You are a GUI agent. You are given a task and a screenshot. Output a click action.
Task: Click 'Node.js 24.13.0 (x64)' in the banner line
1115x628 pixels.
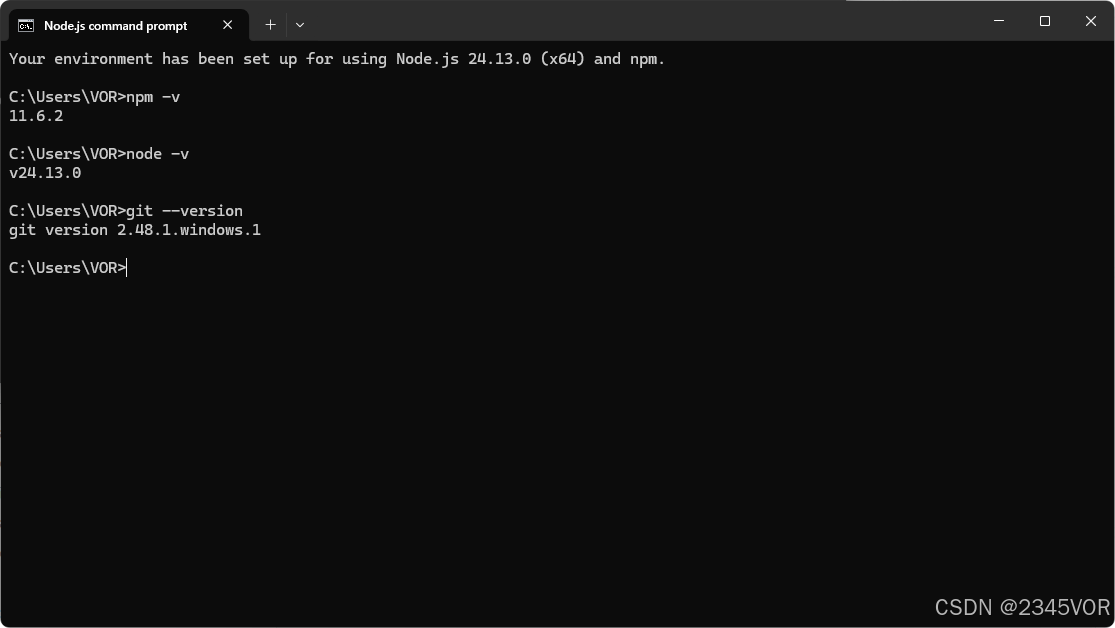pyautogui.click(x=490, y=59)
